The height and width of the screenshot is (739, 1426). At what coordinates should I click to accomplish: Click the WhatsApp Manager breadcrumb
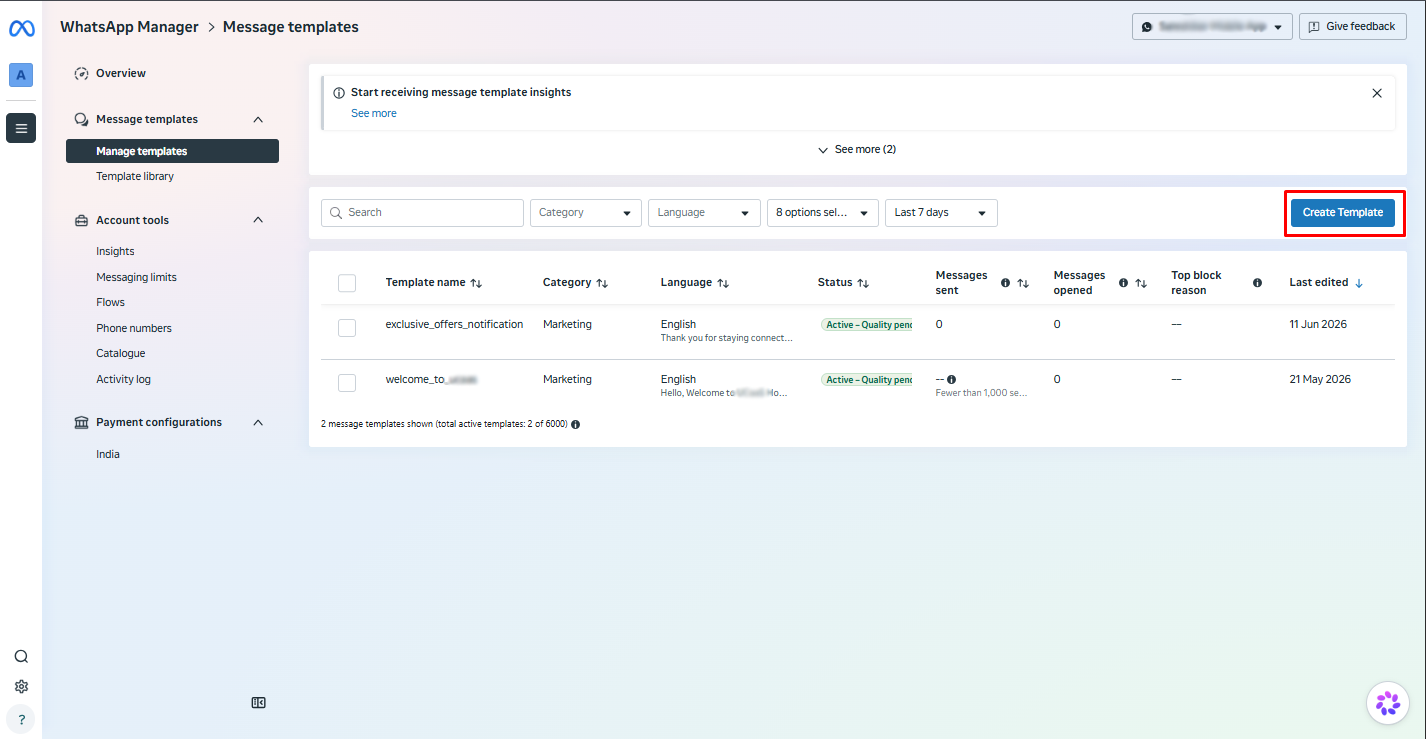129,27
